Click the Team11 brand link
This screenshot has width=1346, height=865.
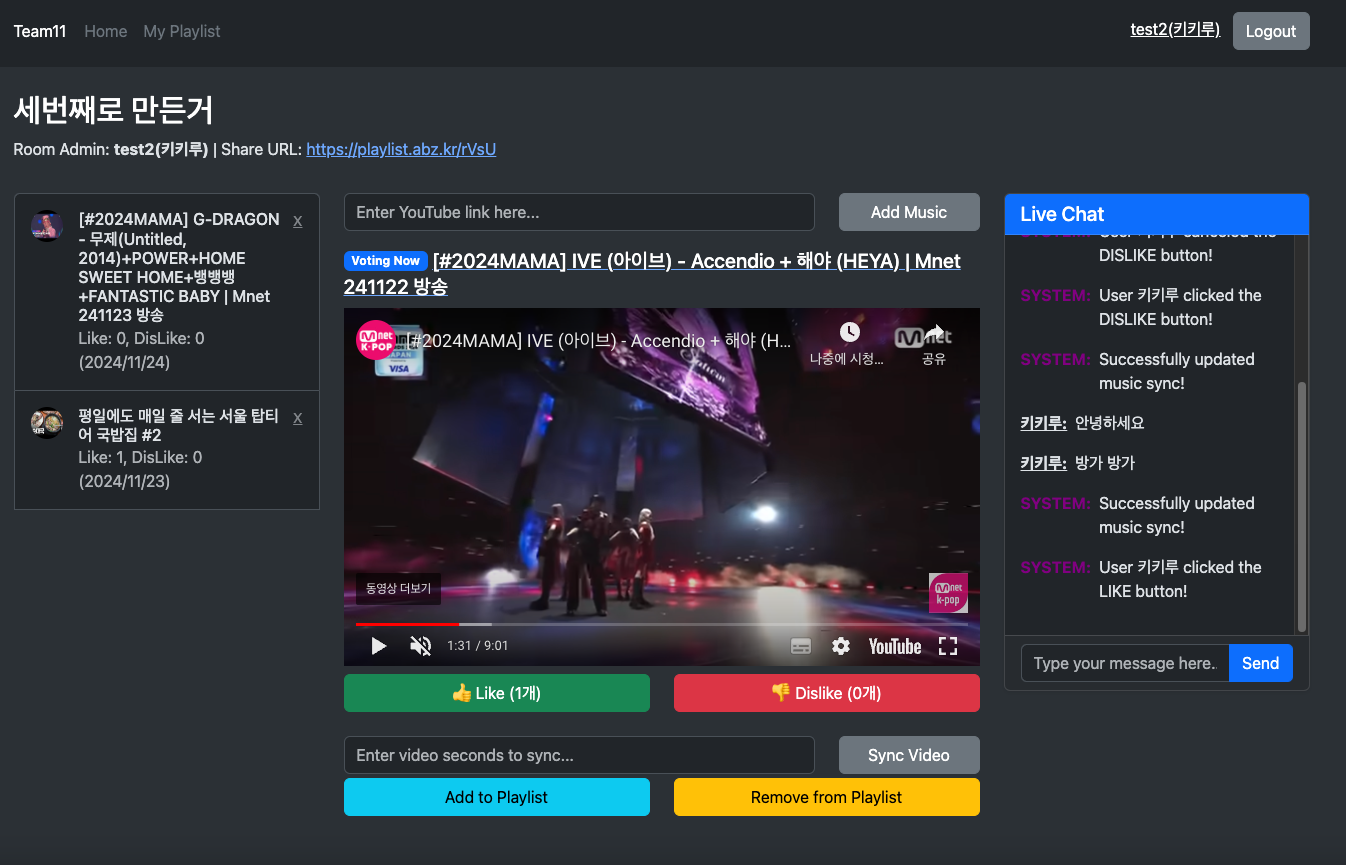coord(40,31)
